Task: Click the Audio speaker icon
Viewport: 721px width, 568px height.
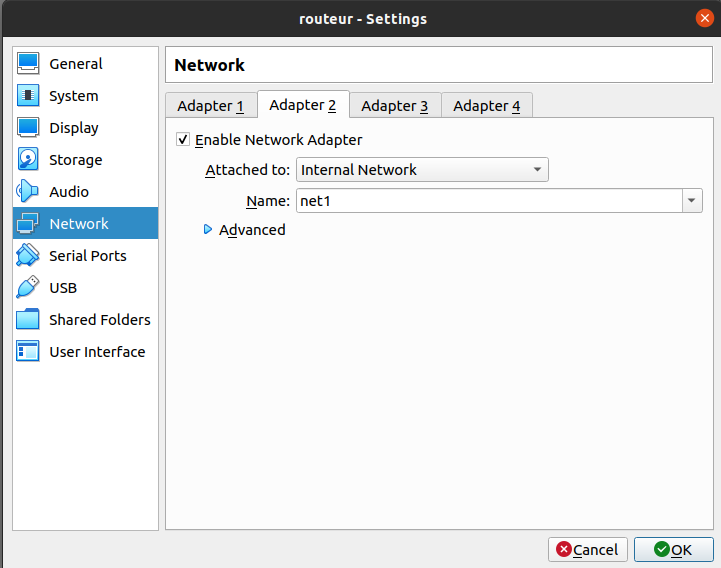Action: [29, 192]
